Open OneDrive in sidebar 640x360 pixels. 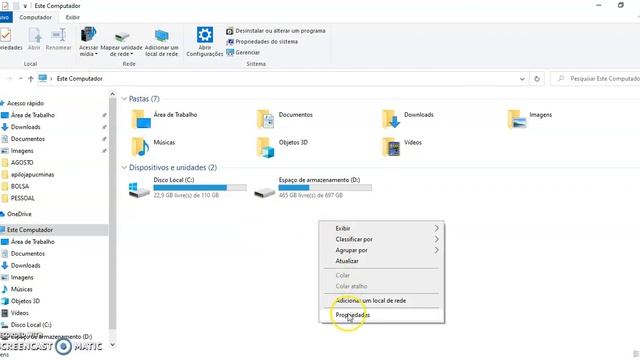tap(19, 214)
